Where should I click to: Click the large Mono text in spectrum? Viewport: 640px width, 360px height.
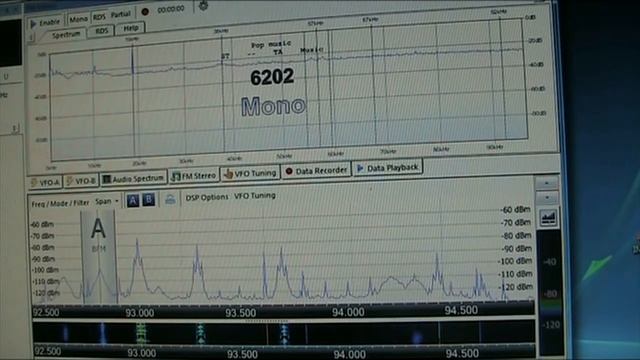coord(273,106)
